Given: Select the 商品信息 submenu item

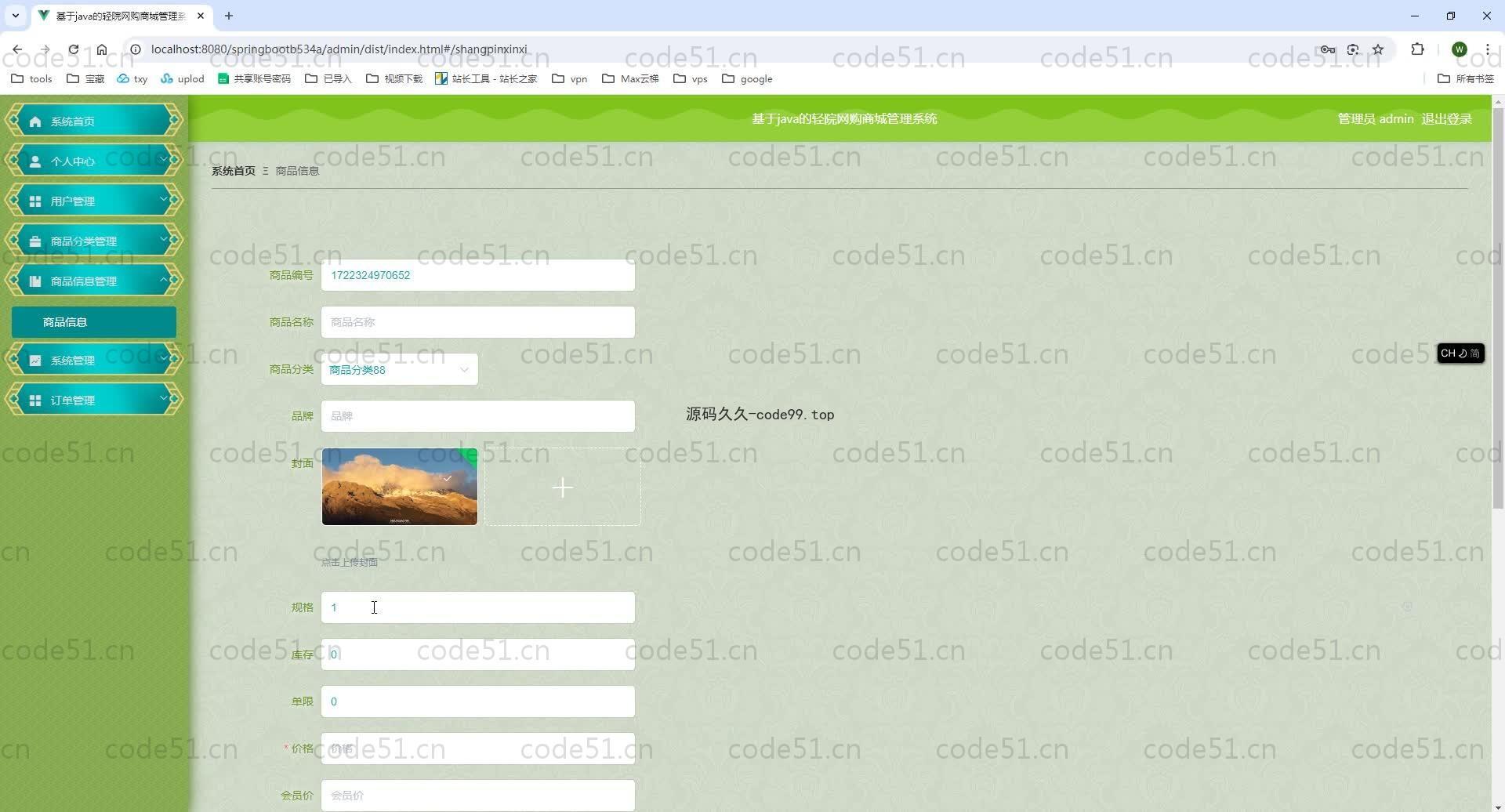Looking at the screenshot, I should click(93, 322).
